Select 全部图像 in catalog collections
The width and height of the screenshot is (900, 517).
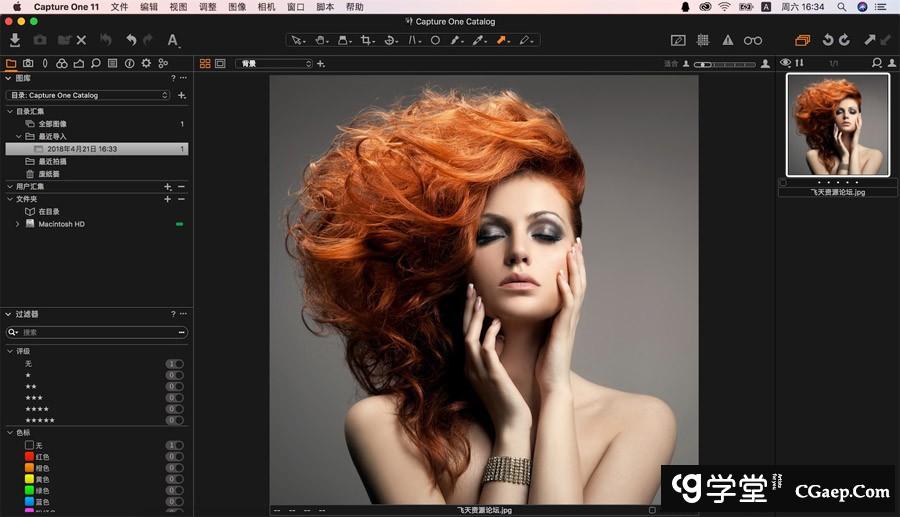pyautogui.click(x=52, y=124)
